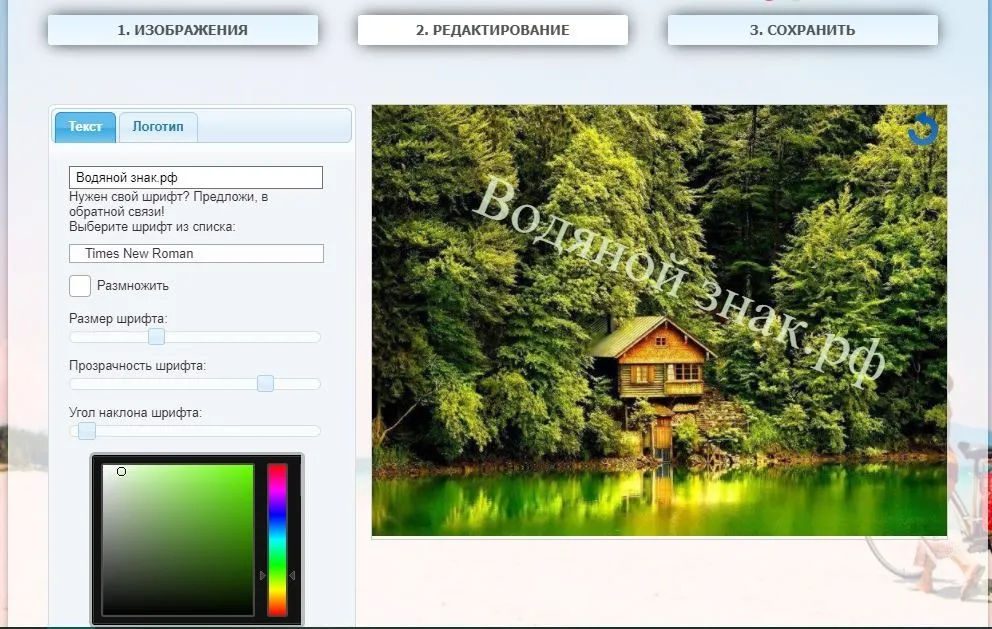
Task: Open step 1 Изображения
Action: pyautogui.click(x=183, y=30)
